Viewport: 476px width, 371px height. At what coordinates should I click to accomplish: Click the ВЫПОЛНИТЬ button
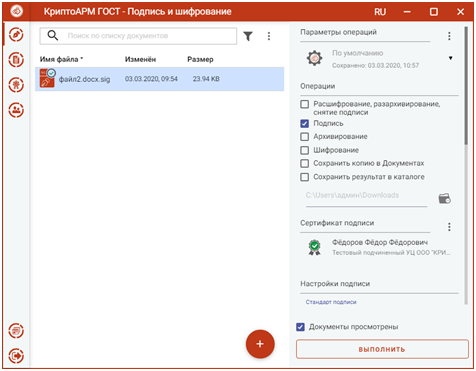(382, 349)
